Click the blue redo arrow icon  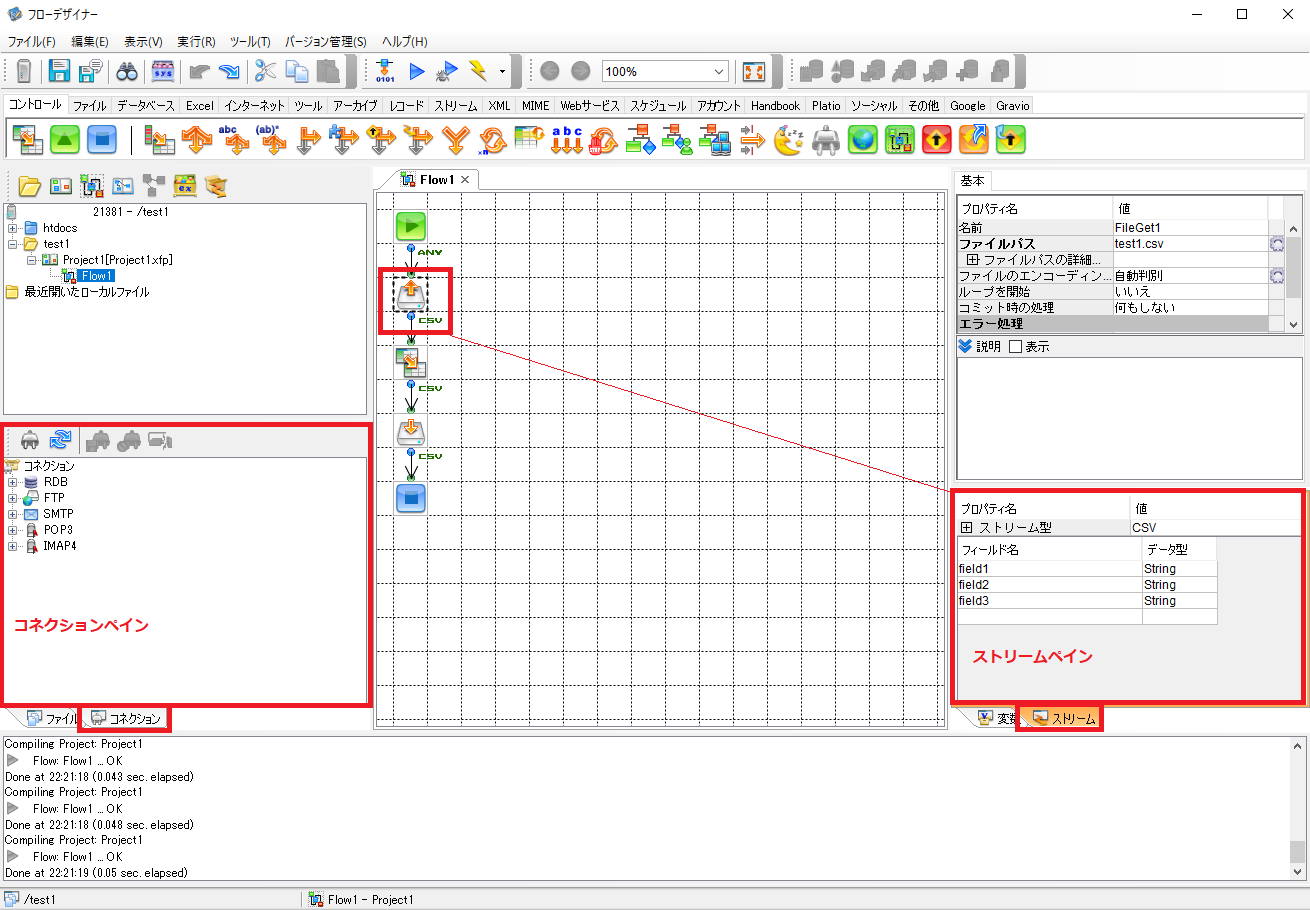pos(231,71)
